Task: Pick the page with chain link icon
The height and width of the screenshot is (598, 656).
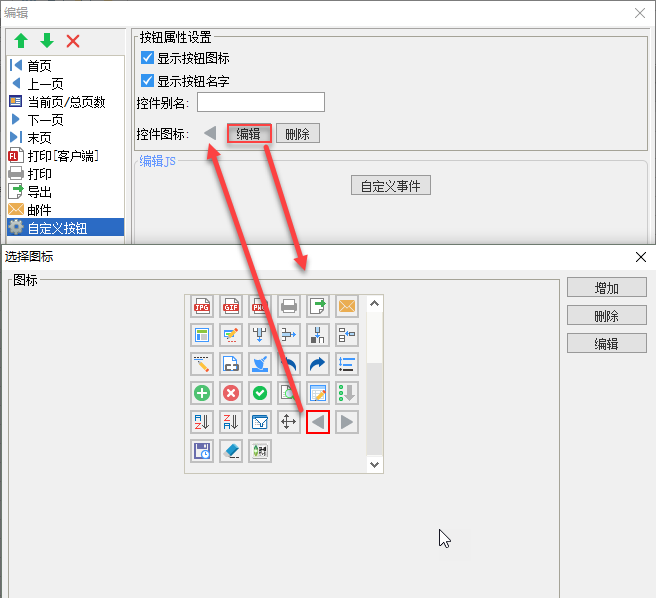Action: 231,364
